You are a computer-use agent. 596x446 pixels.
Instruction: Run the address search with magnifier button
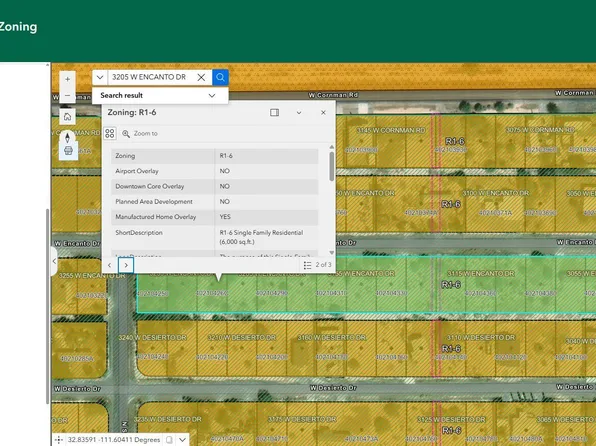[x=220, y=77]
